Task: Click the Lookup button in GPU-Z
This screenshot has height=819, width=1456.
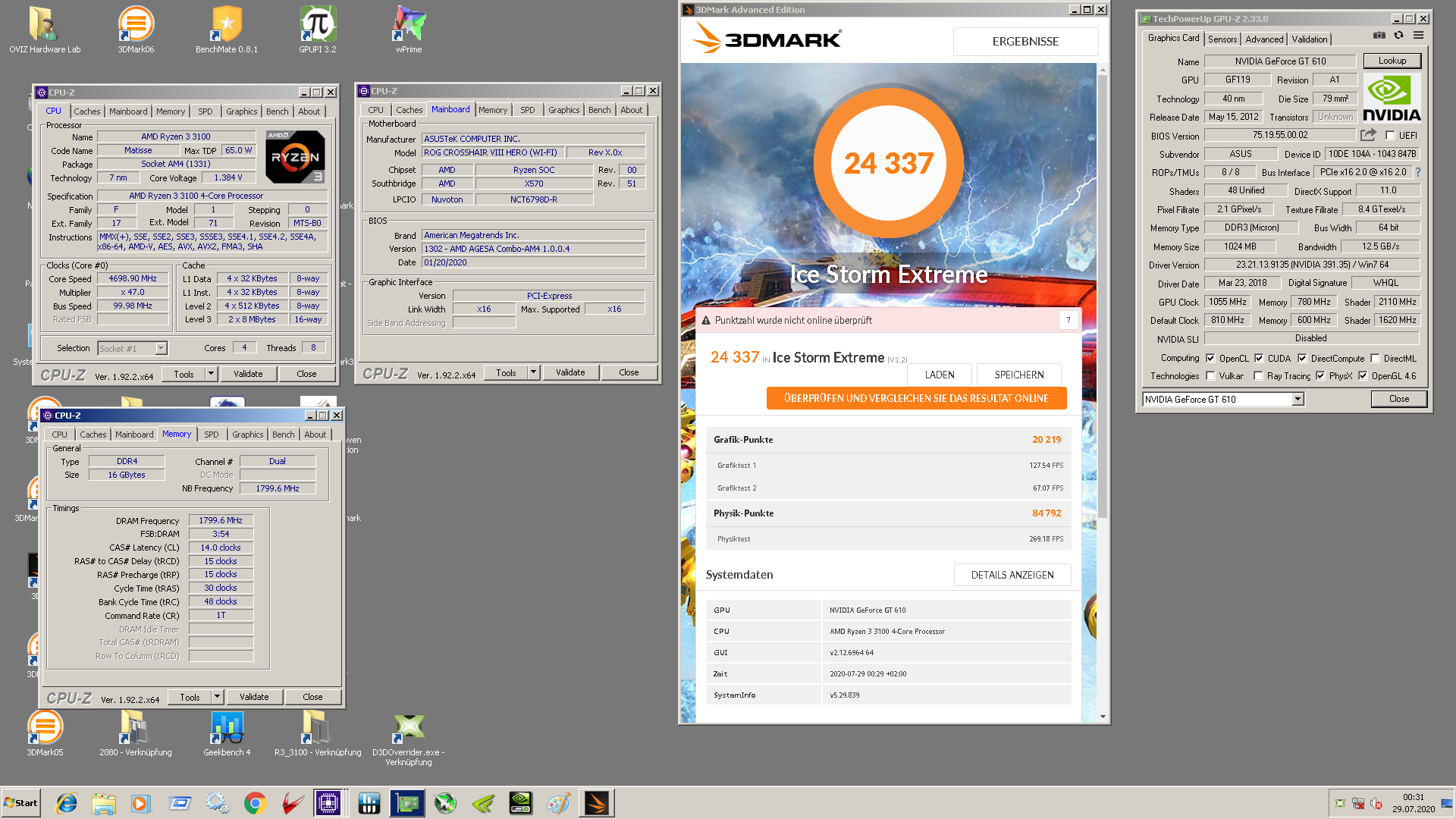Action: coord(1392,61)
